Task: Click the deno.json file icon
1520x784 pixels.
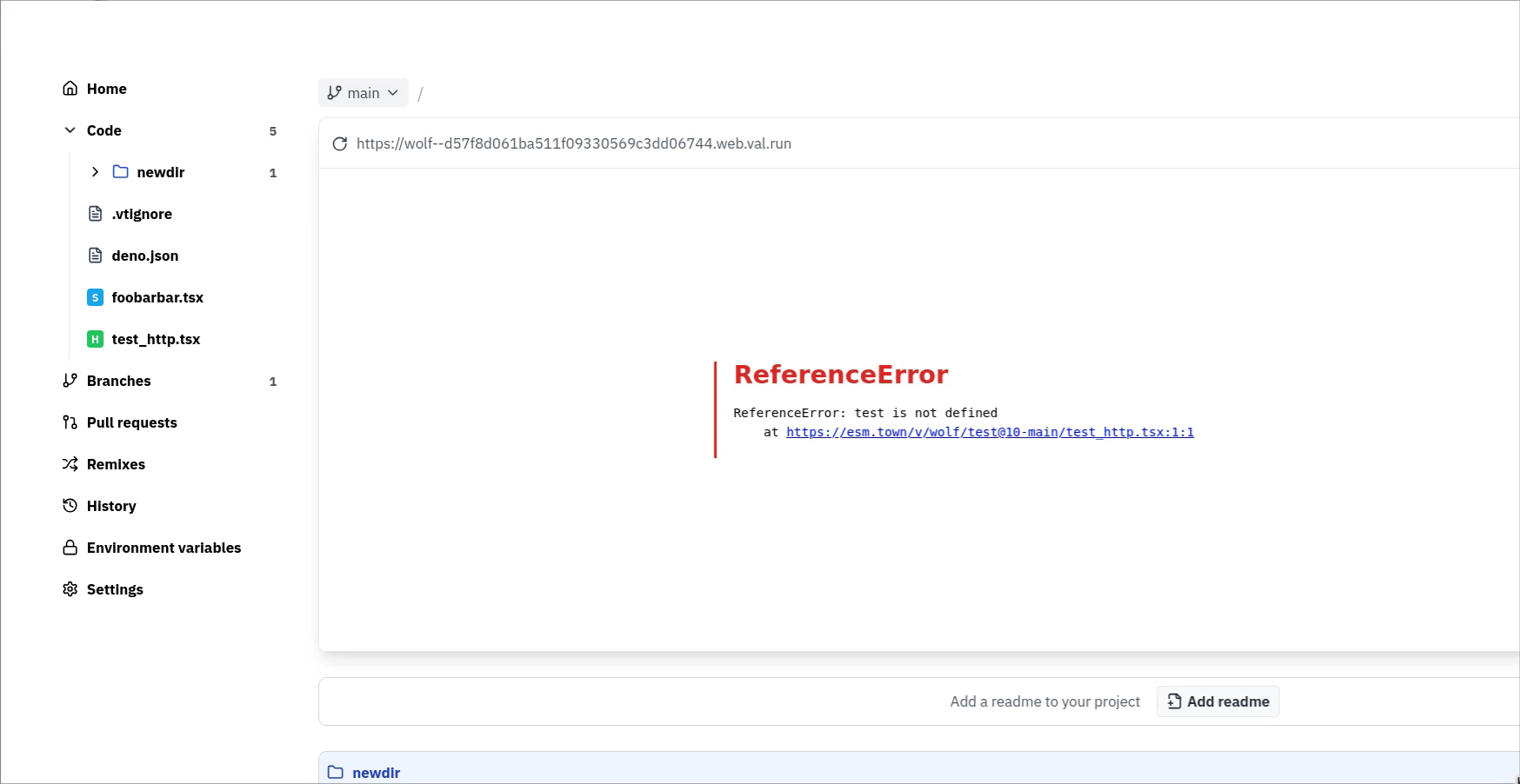Action: (96, 256)
